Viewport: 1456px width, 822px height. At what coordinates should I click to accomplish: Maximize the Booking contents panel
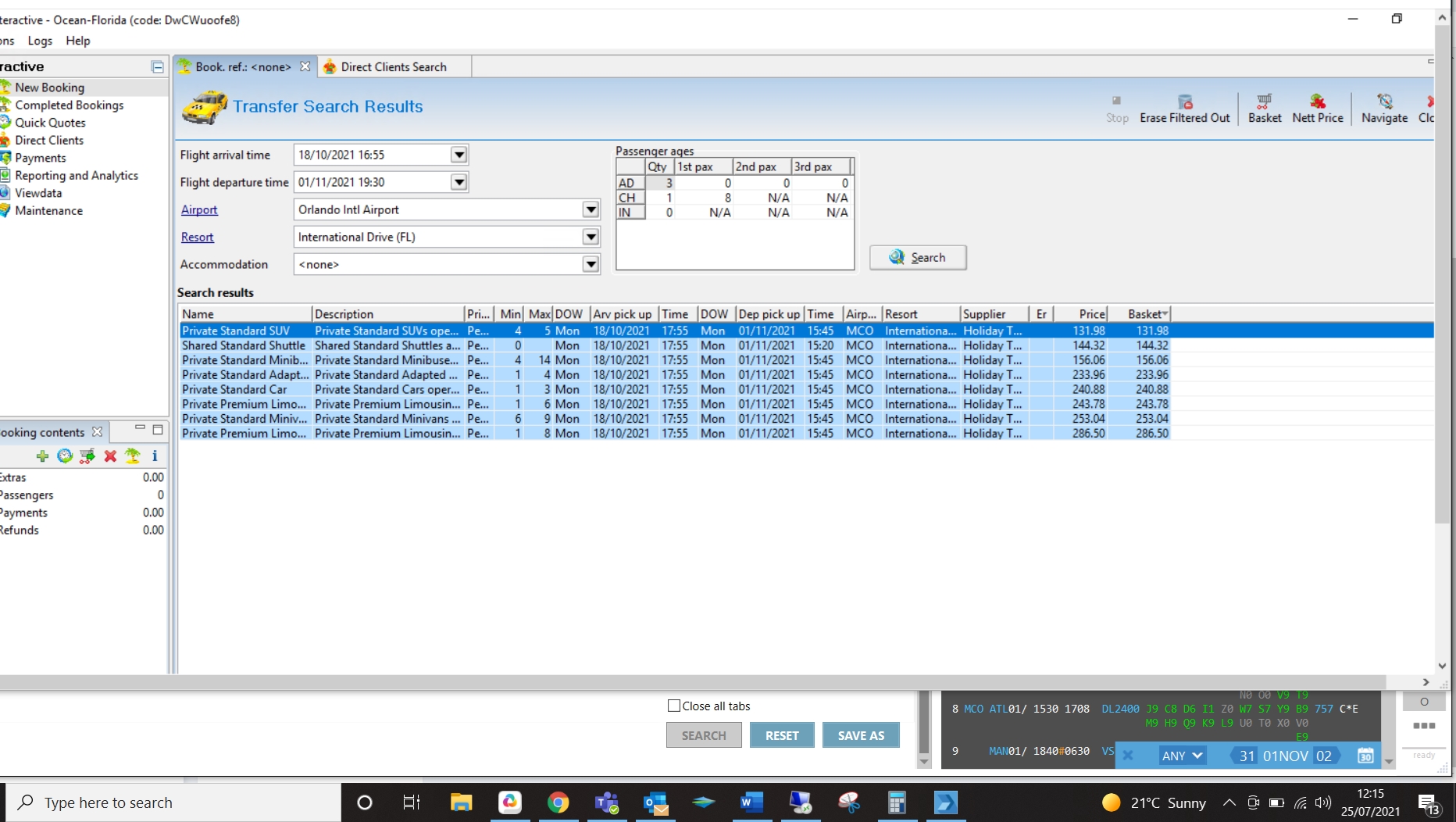158,430
